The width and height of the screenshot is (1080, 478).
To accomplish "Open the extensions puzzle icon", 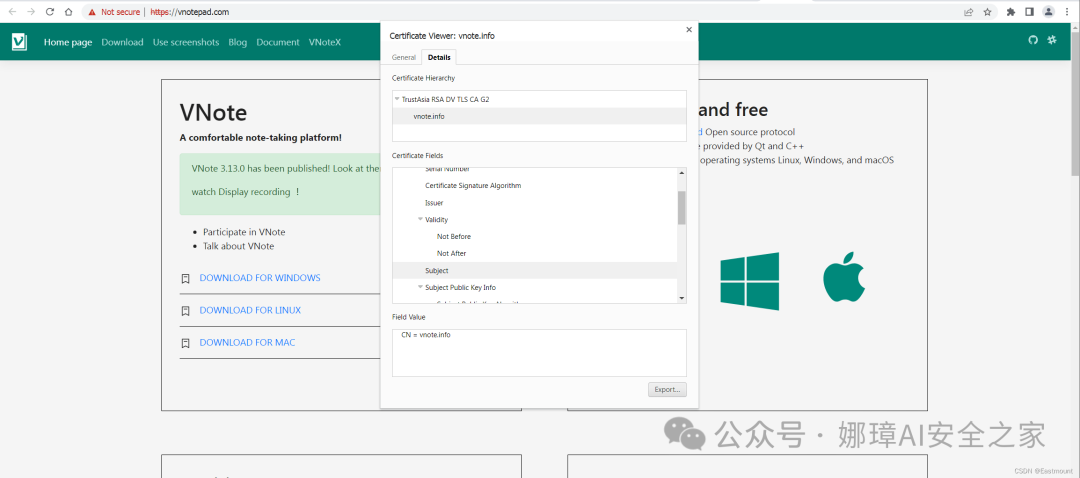I will (x=1011, y=12).
